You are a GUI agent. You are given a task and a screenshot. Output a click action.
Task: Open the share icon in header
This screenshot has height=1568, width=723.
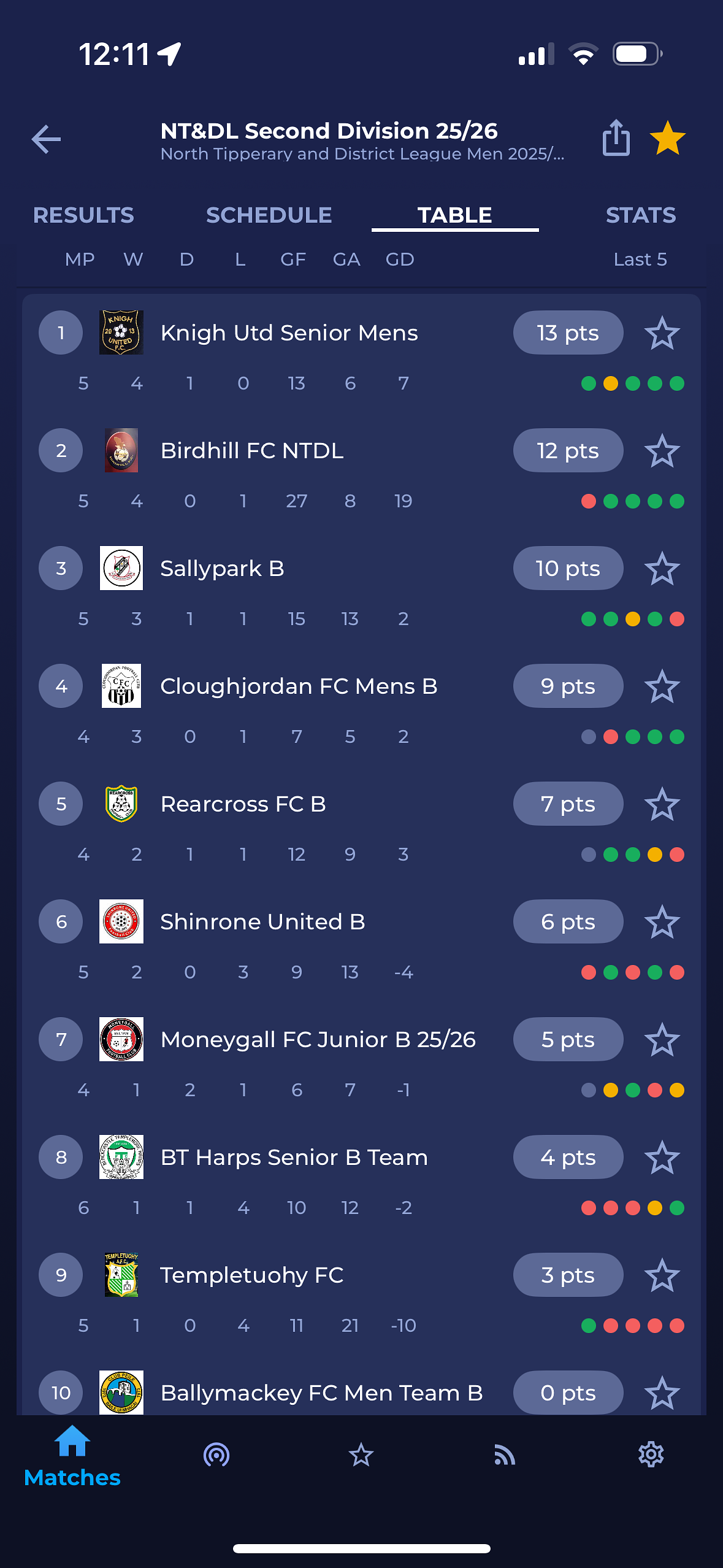coord(616,137)
